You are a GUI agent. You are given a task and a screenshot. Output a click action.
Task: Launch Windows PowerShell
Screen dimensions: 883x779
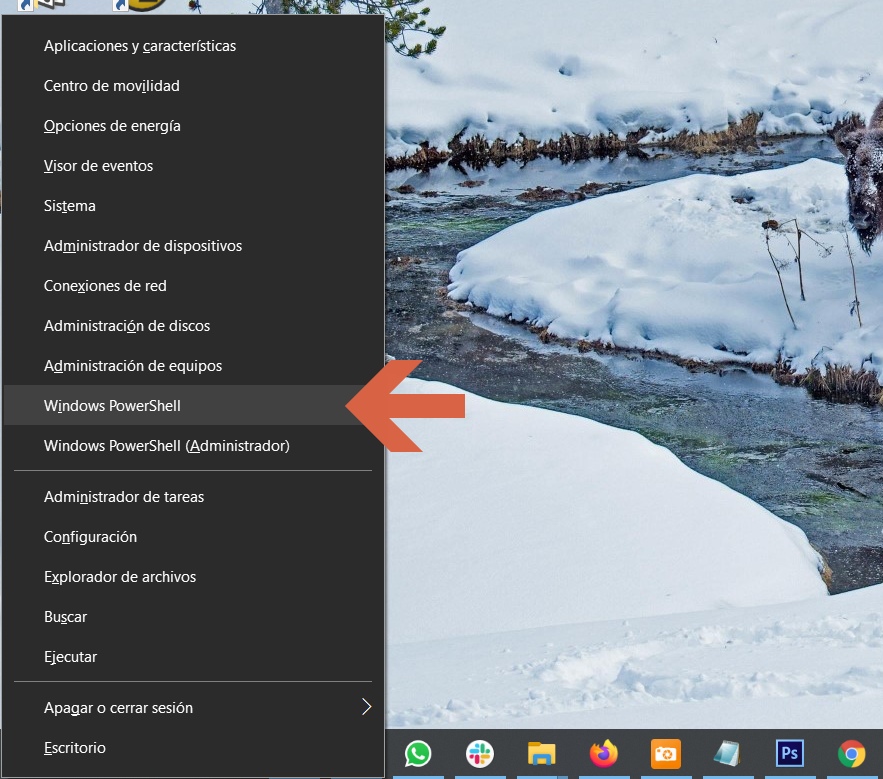tap(193, 406)
